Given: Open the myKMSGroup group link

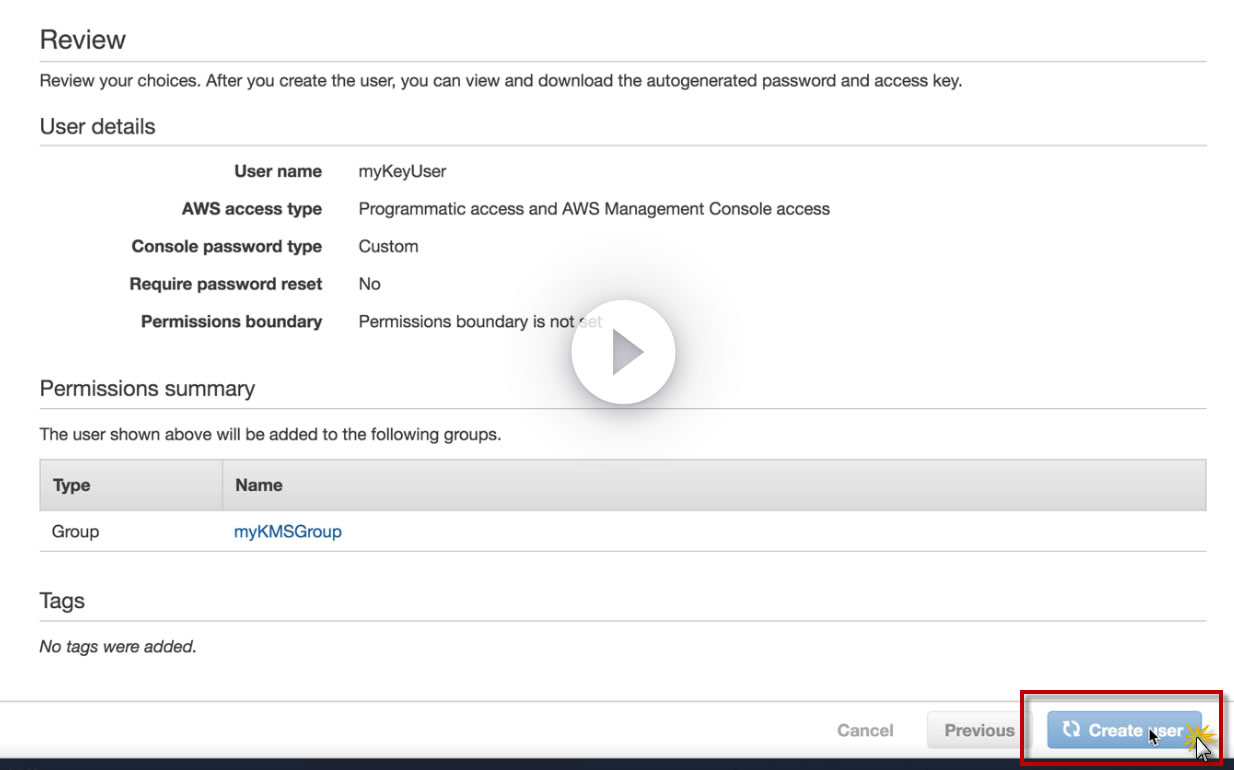Looking at the screenshot, I should 288,532.
